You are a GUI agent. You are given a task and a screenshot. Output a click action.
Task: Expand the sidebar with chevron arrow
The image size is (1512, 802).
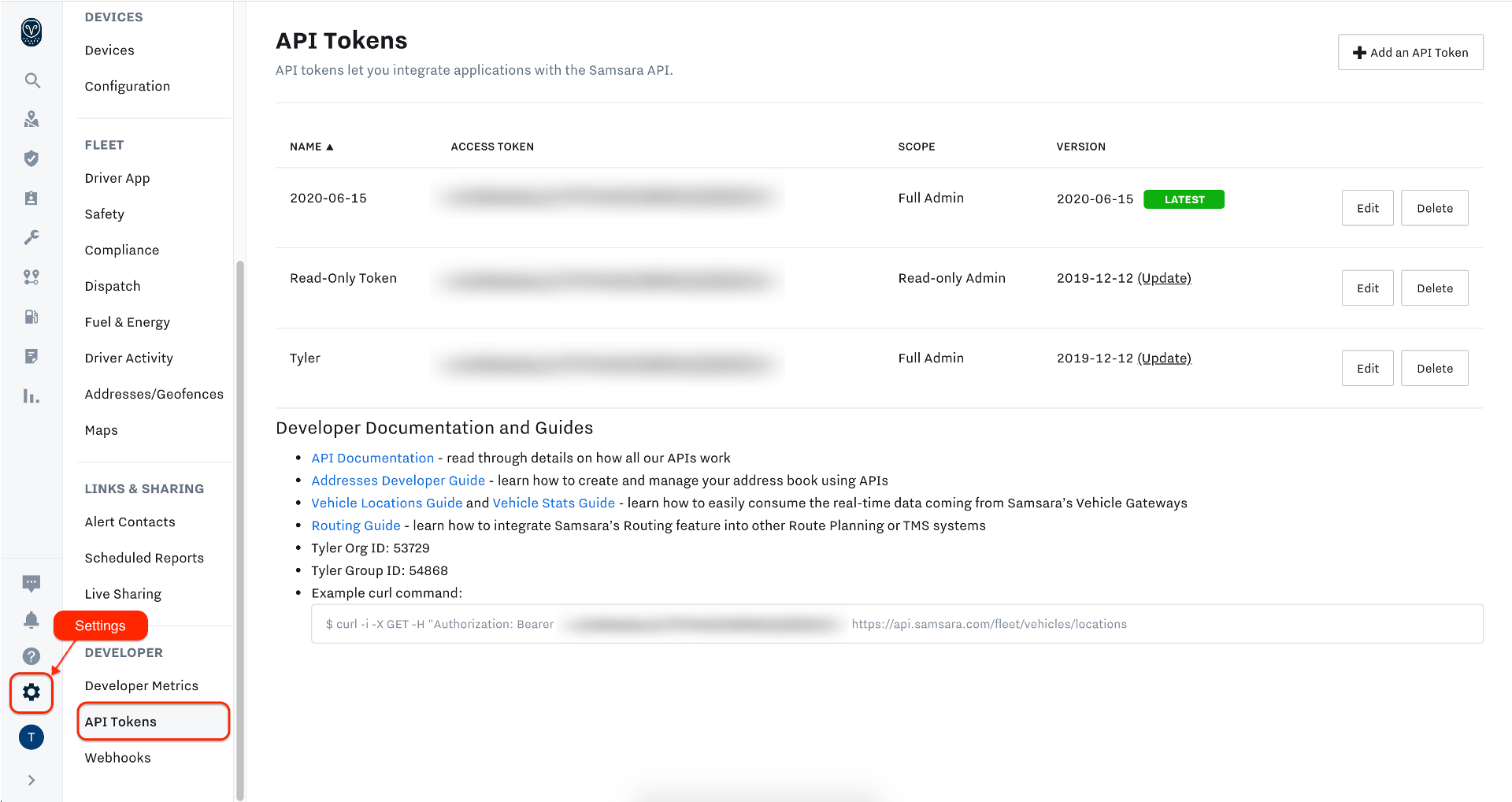click(x=31, y=780)
